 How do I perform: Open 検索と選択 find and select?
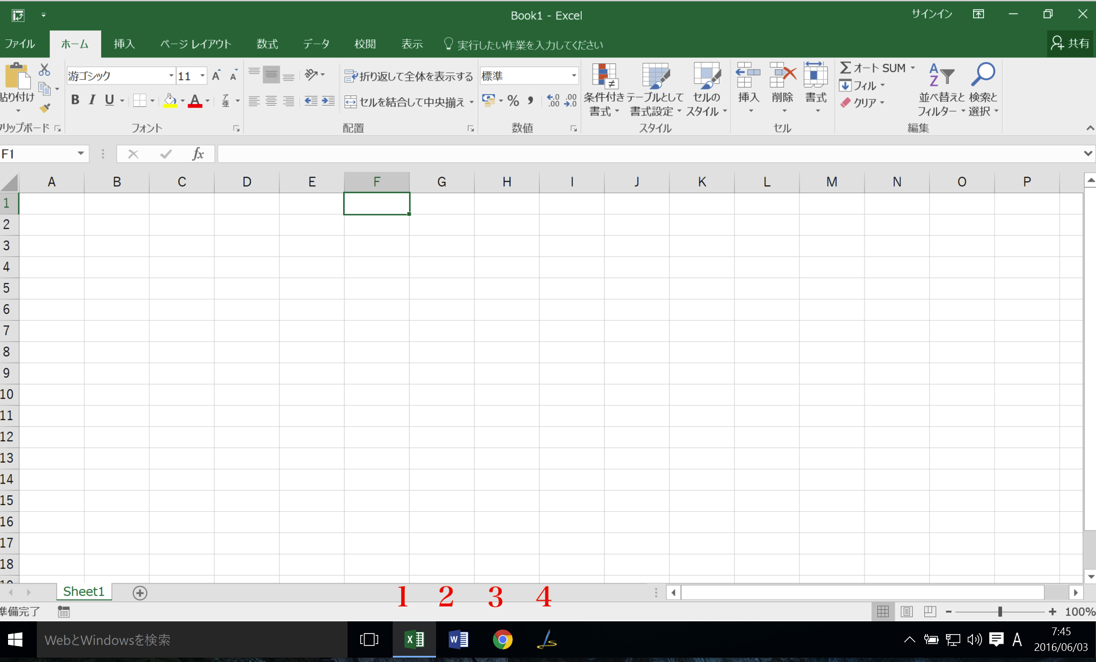coord(983,89)
